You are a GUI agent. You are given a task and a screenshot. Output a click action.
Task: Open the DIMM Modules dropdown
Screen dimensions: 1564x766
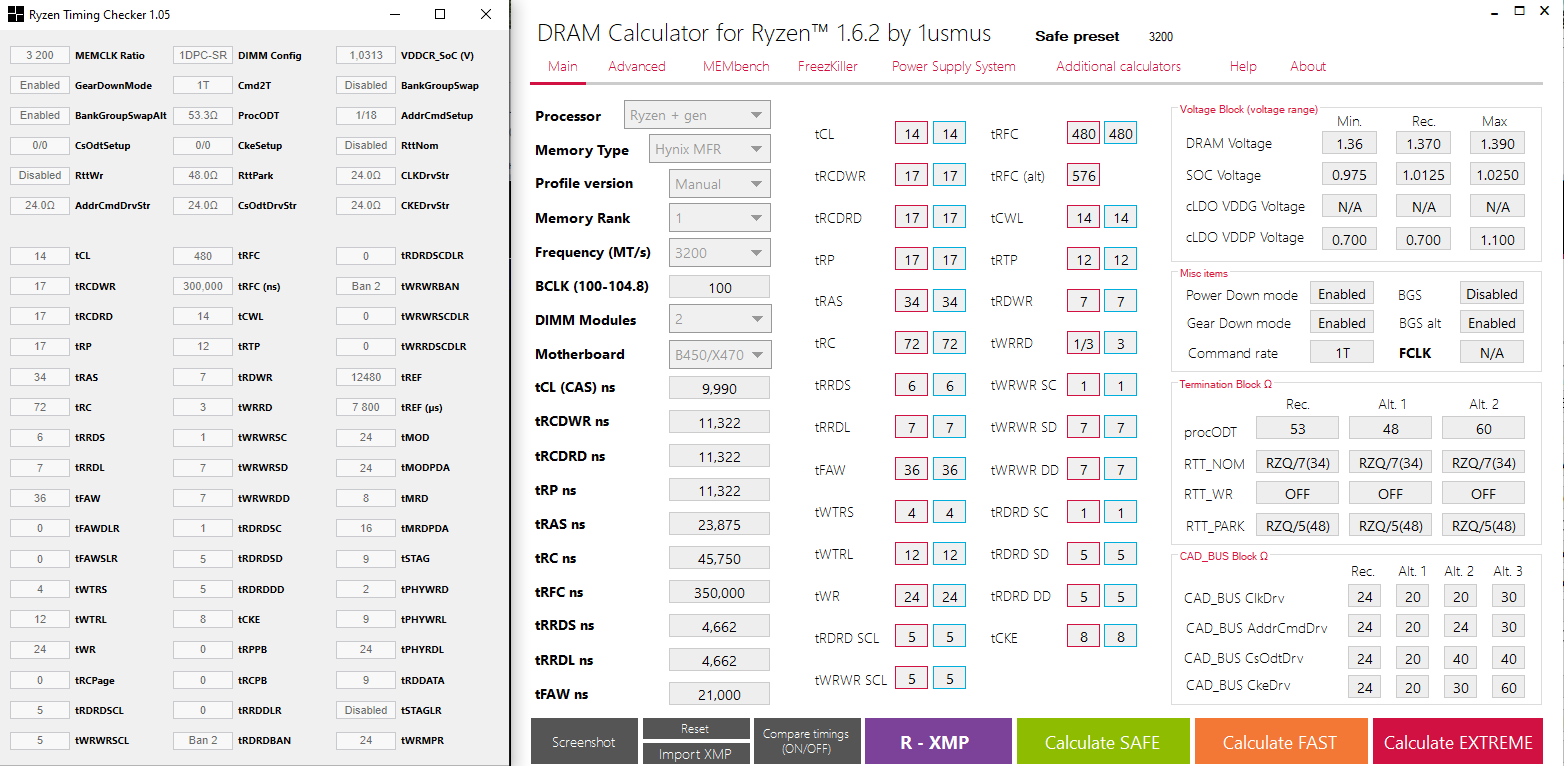(x=719, y=320)
